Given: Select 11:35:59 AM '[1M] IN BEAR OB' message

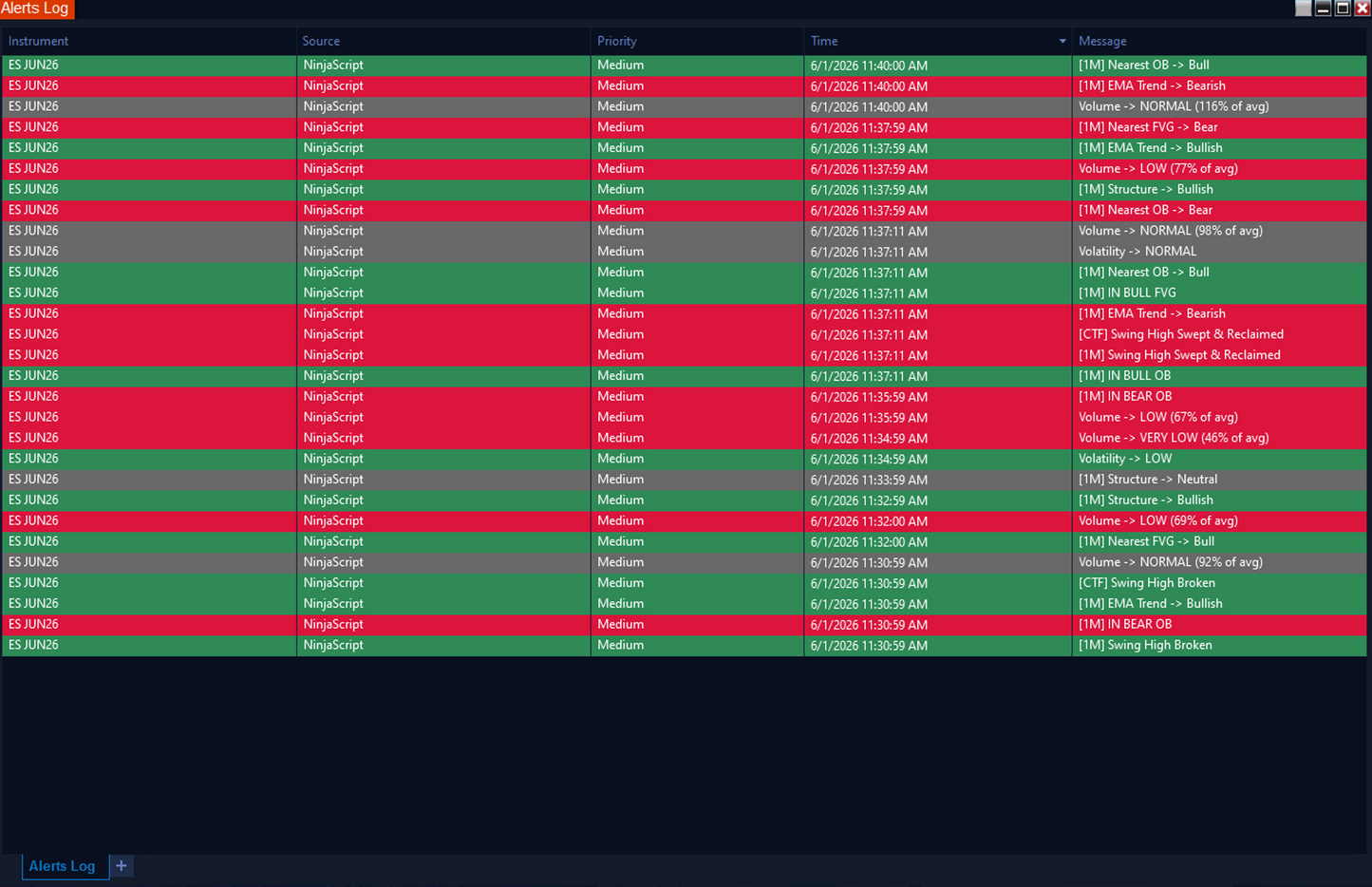Looking at the screenshot, I should [x=1125, y=397].
